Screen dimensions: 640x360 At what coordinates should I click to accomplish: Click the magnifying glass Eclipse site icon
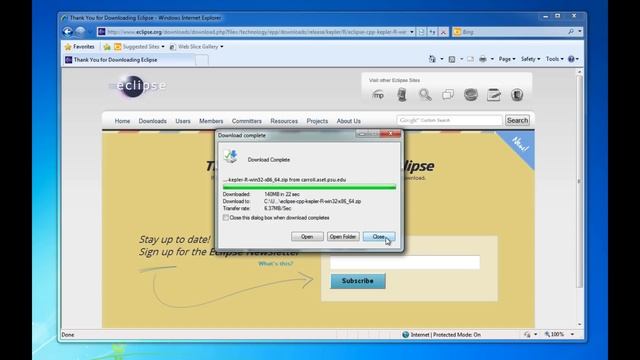pyautogui.click(x=425, y=95)
